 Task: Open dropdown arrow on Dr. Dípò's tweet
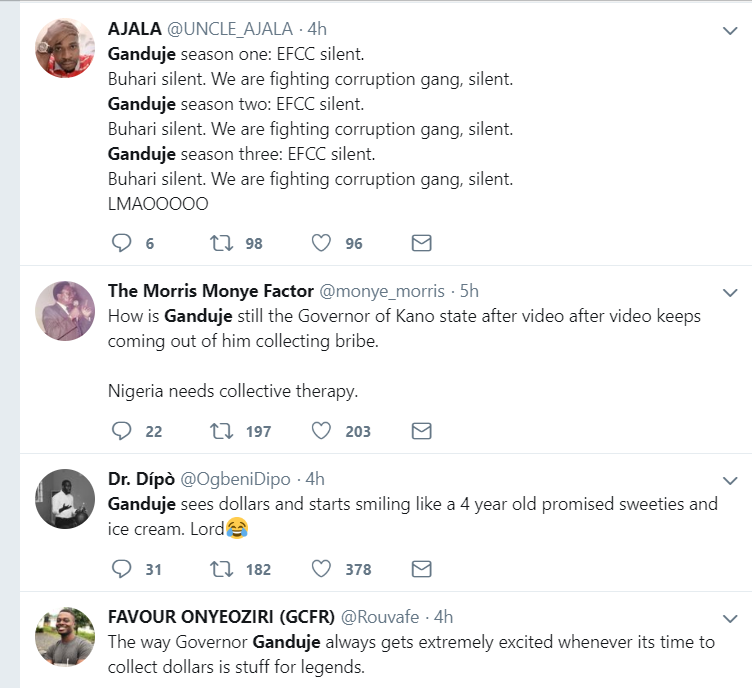(x=730, y=481)
